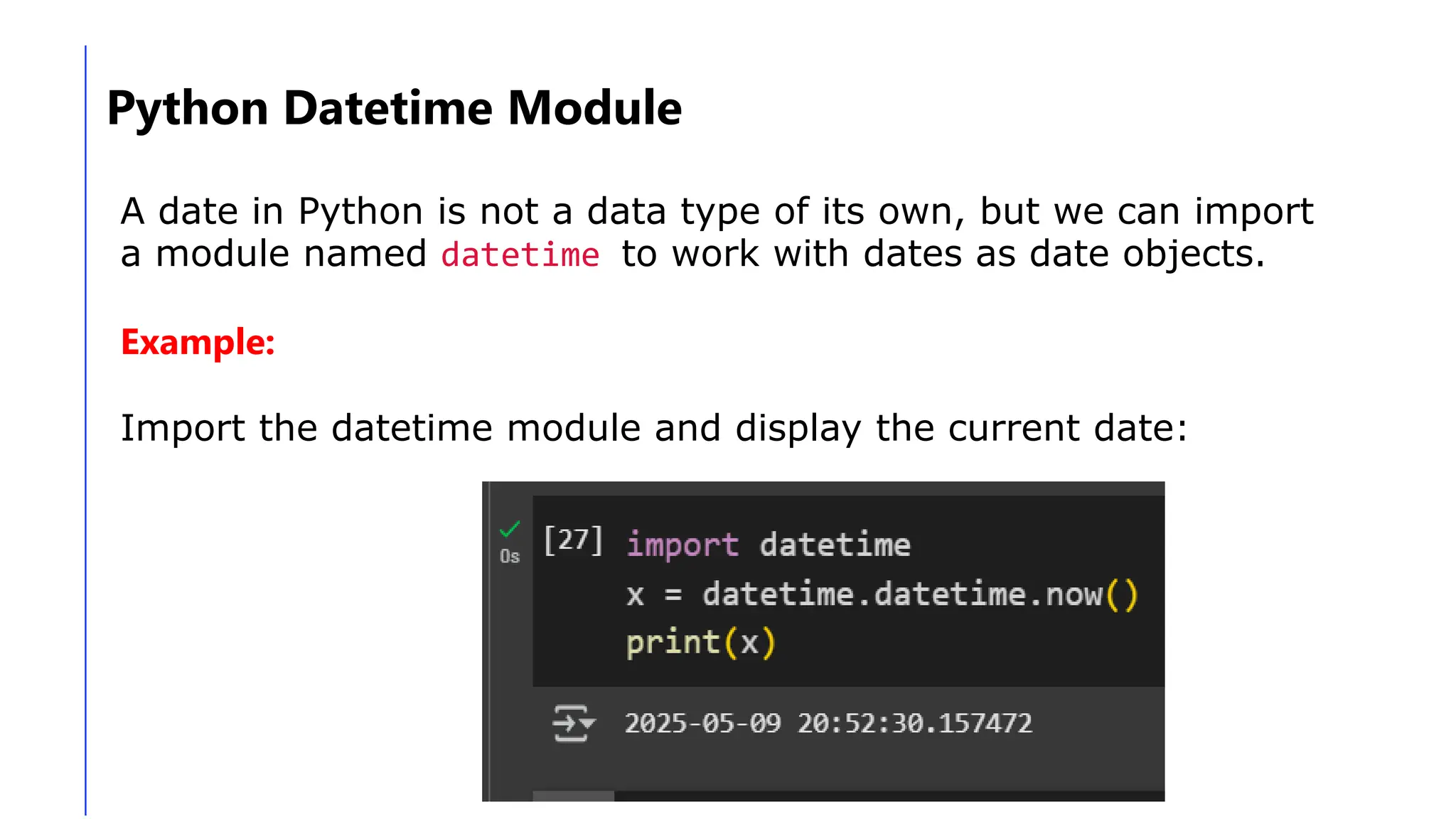Click the '0s' execution time label
The image size is (1456, 819).
point(510,557)
